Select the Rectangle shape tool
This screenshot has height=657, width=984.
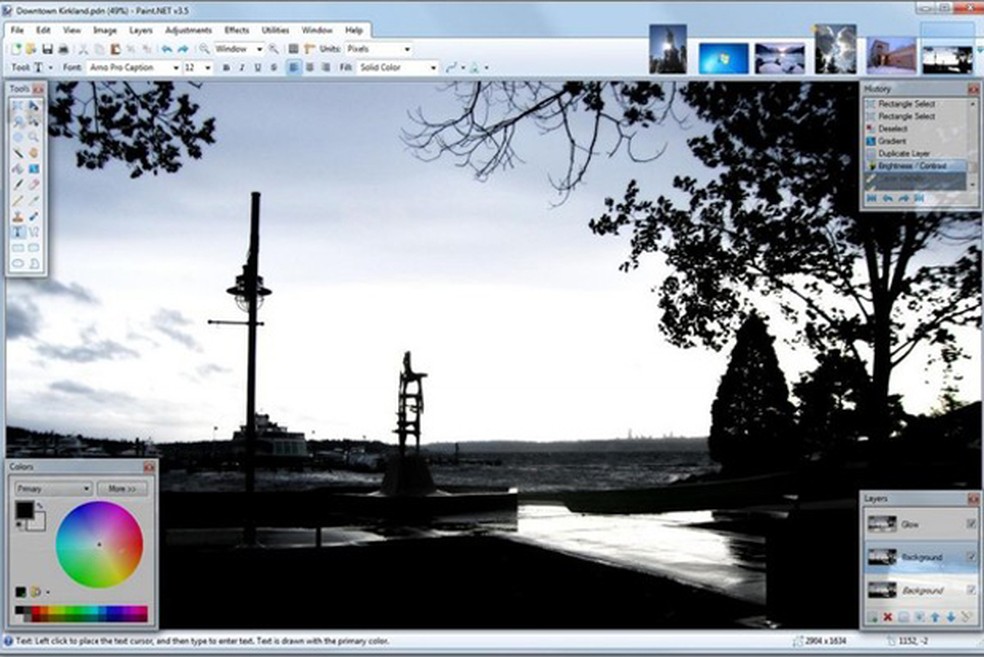(x=18, y=248)
